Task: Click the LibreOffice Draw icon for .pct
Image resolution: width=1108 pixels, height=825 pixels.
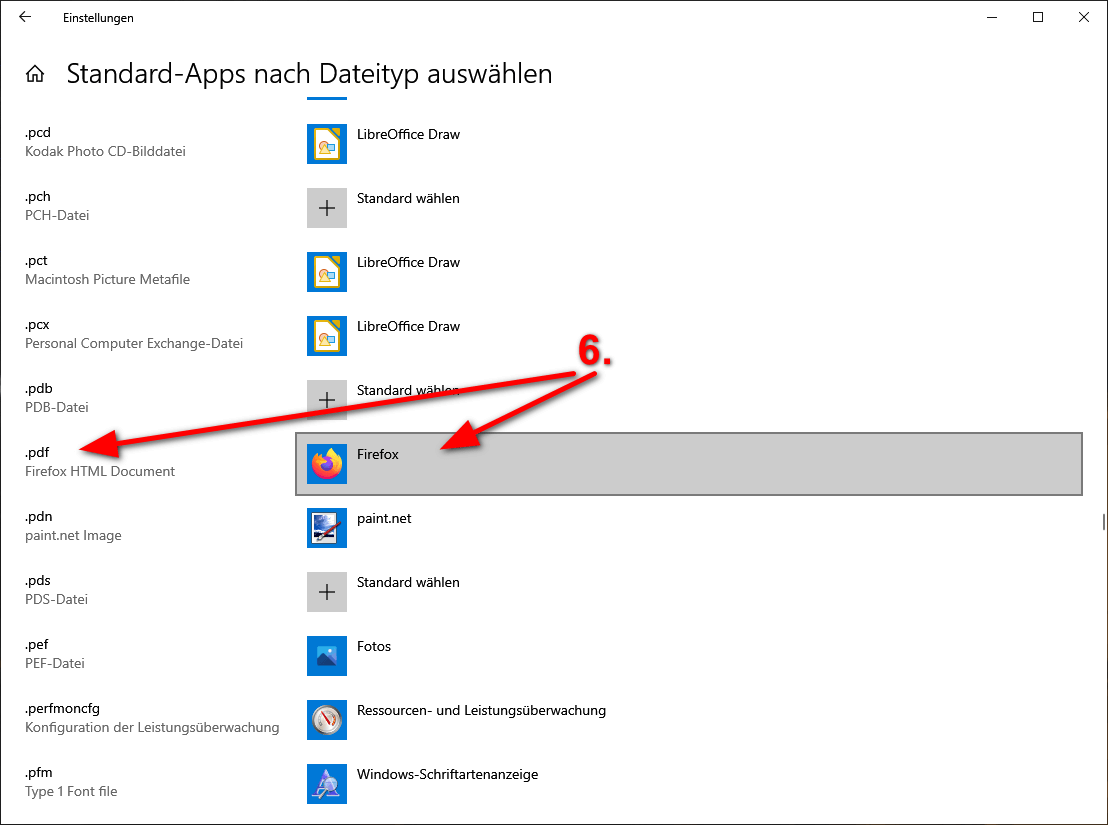Action: click(x=326, y=272)
